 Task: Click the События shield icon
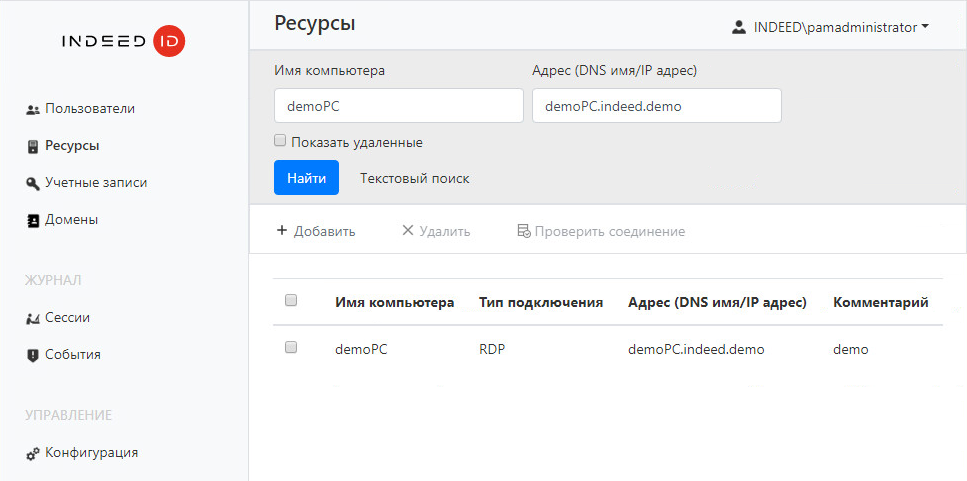(32, 355)
